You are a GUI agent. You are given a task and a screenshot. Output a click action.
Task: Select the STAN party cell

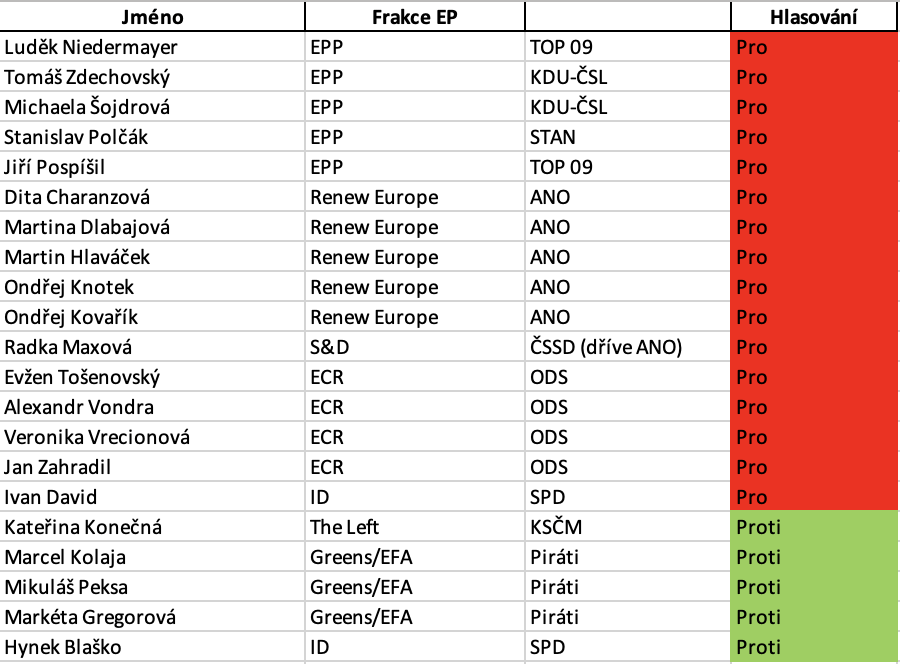tap(627, 137)
